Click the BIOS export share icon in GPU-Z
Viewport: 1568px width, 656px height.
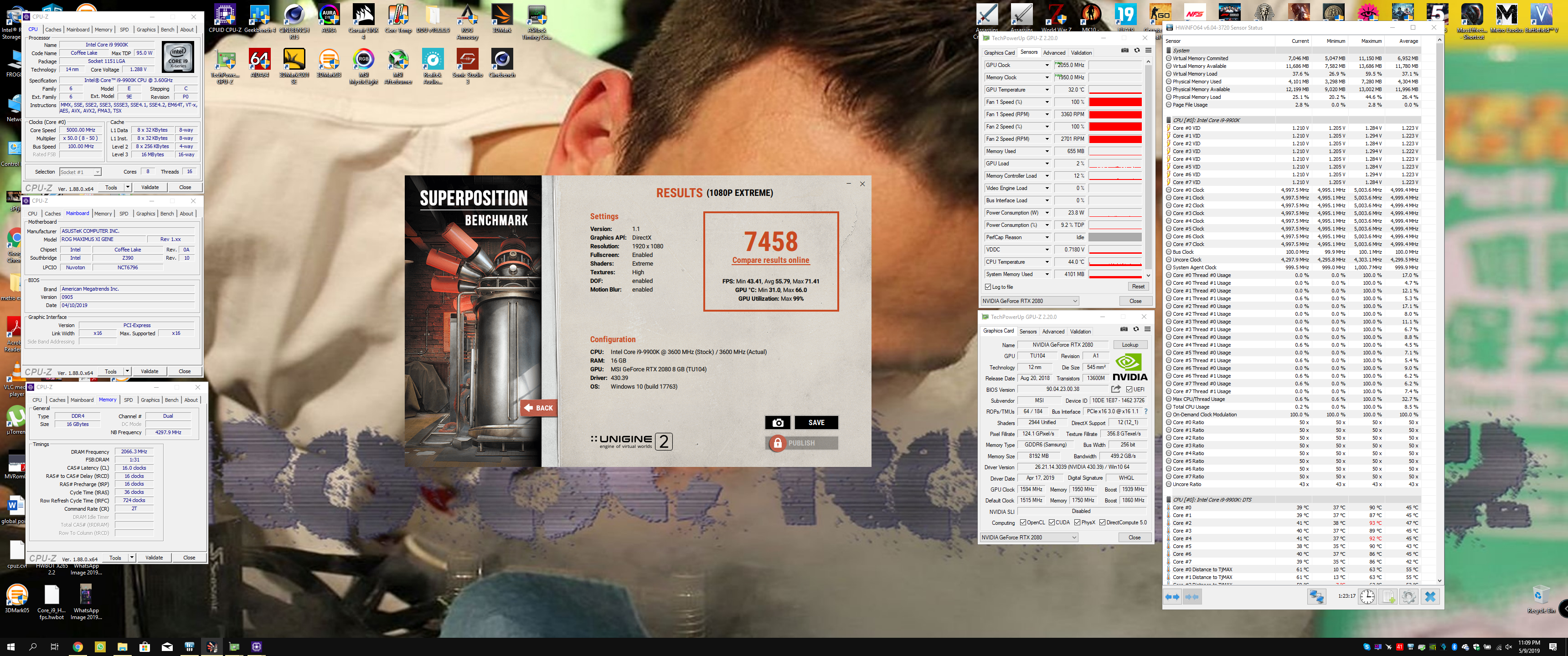pos(1116,389)
